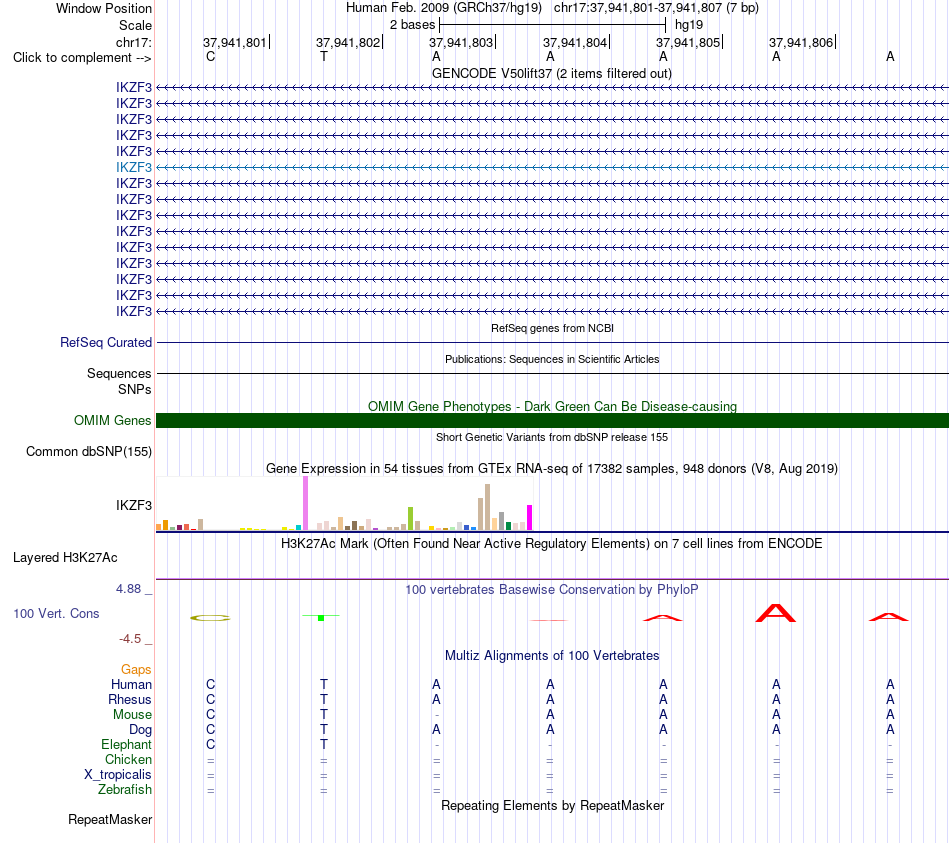Click base T in the complement sequence row

[x=324, y=56]
